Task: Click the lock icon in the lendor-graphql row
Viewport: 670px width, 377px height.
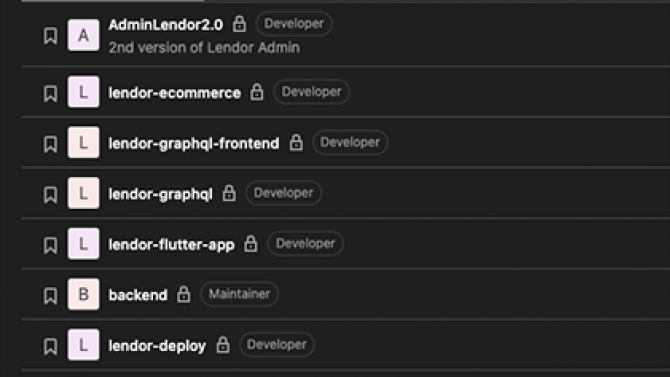Action: pyautogui.click(x=229, y=193)
